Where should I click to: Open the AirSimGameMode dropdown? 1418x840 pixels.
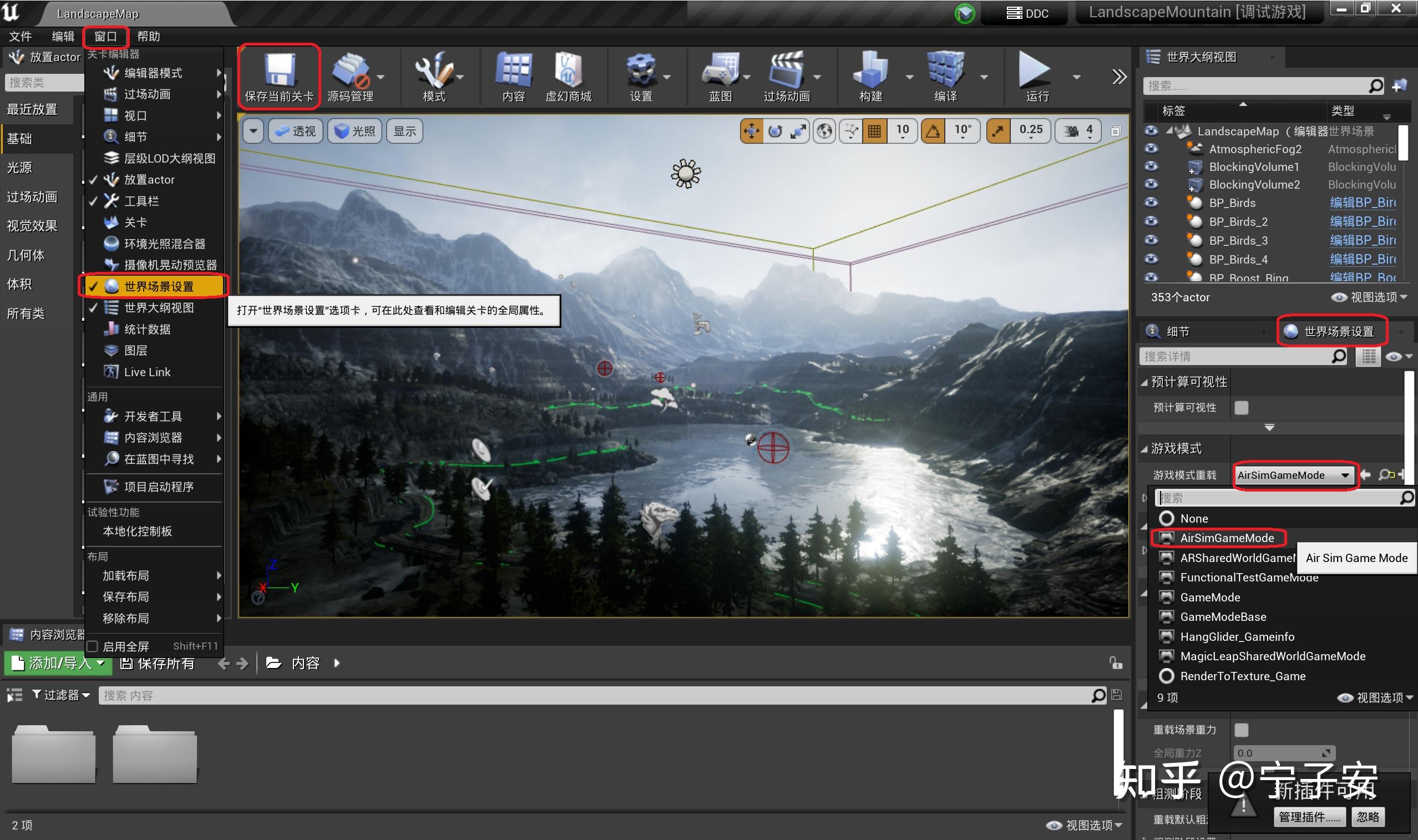click(1293, 475)
